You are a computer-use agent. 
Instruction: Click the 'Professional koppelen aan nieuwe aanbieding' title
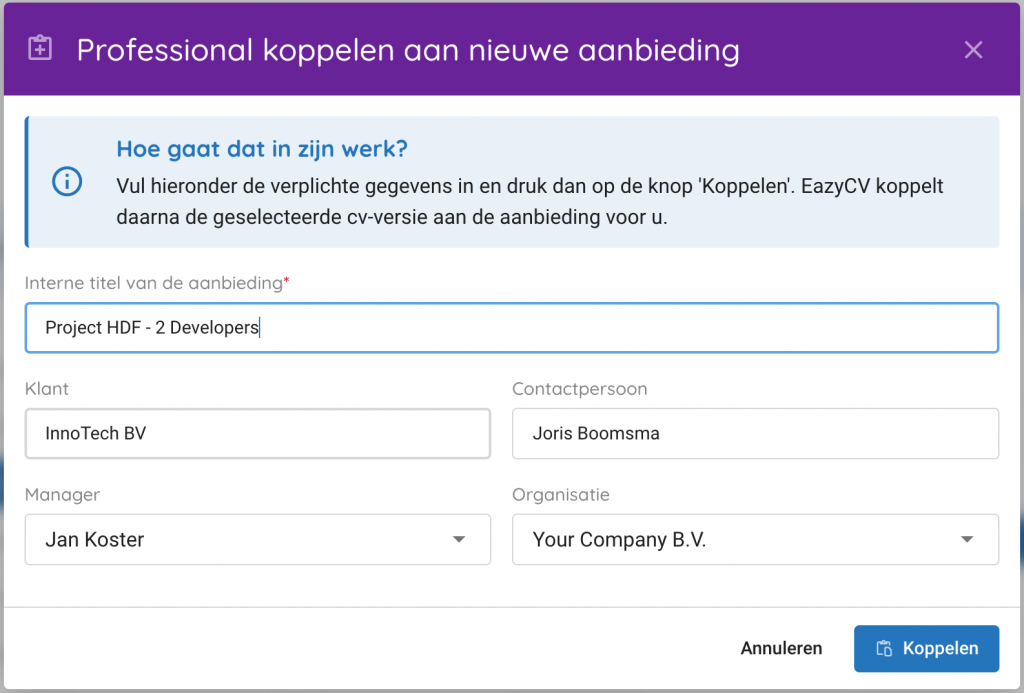pos(408,50)
